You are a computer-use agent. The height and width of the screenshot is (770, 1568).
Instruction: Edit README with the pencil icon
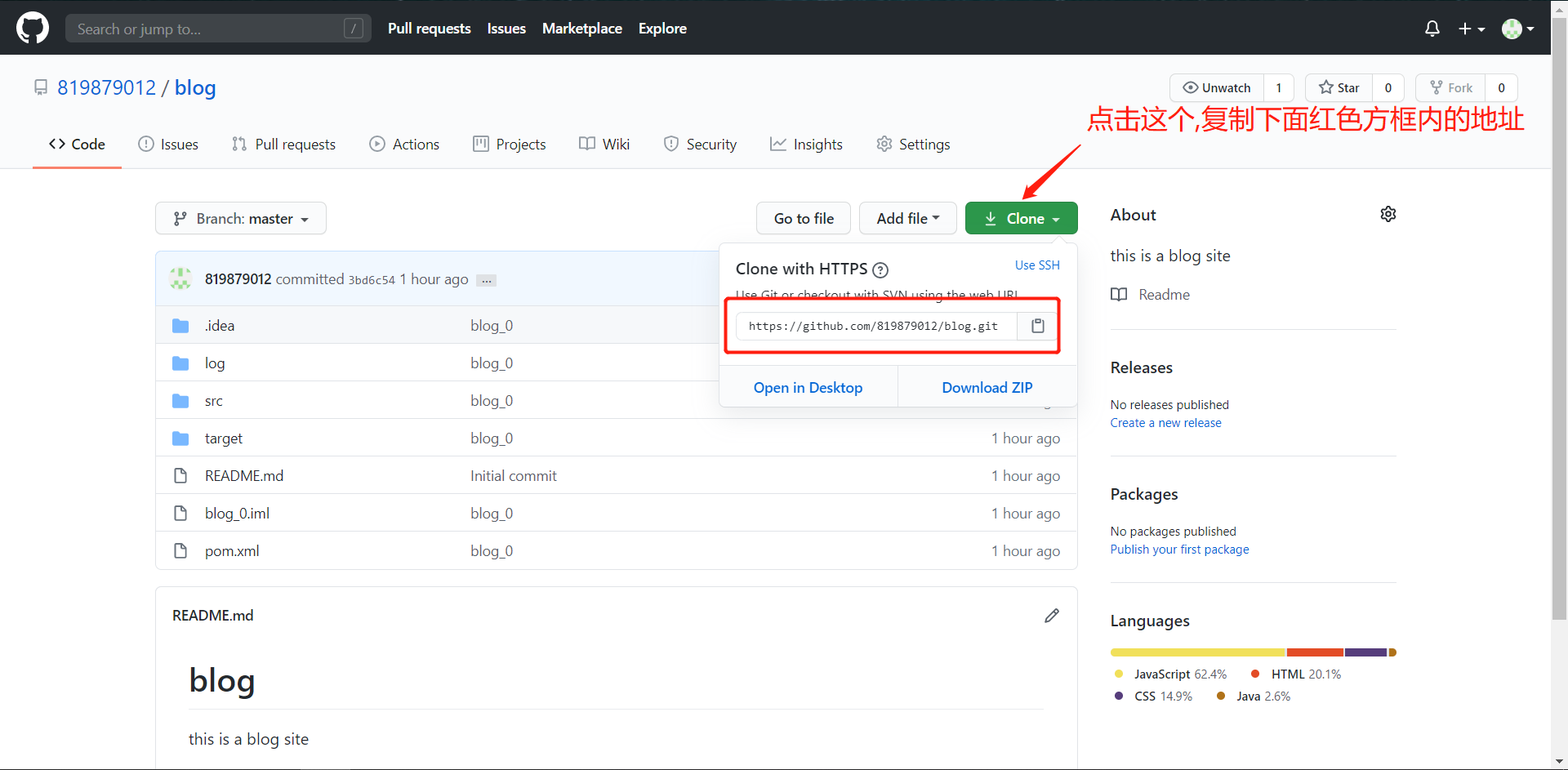[x=1052, y=616]
